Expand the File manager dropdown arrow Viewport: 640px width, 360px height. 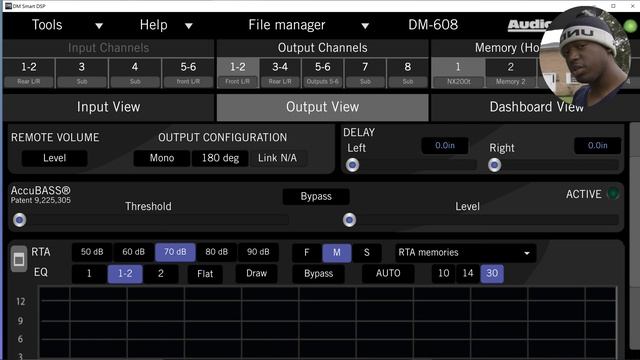click(365, 26)
